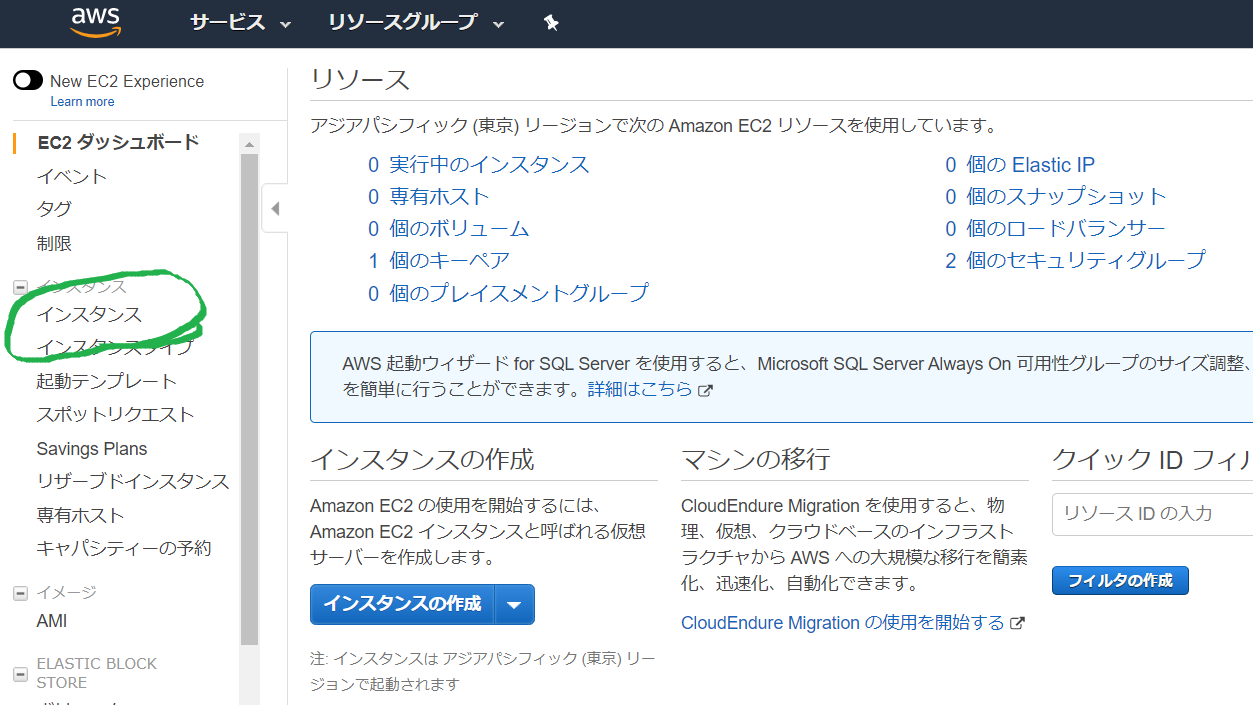1253x705 pixels.
Task: Click 0 個のロードバランサー link
Action: coord(1056,228)
